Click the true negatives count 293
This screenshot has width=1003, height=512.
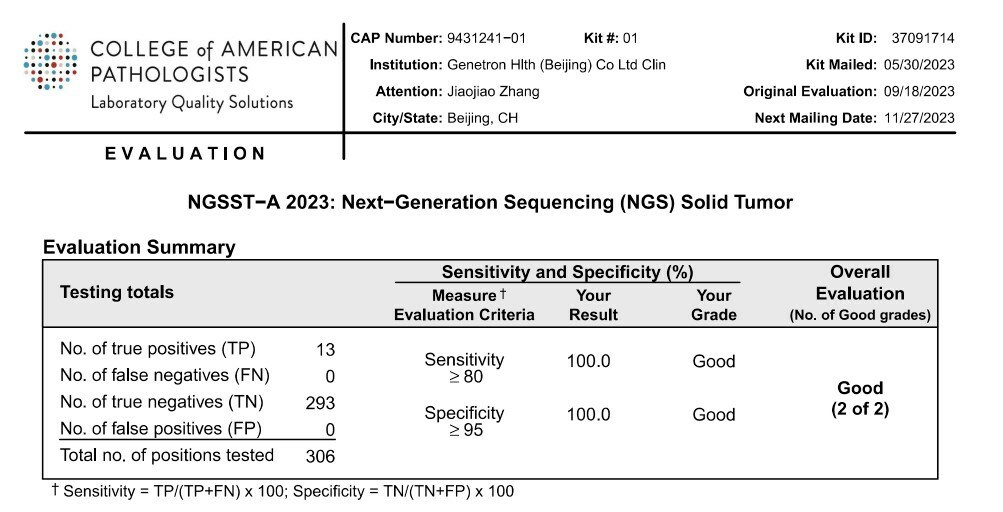click(320, 403)
